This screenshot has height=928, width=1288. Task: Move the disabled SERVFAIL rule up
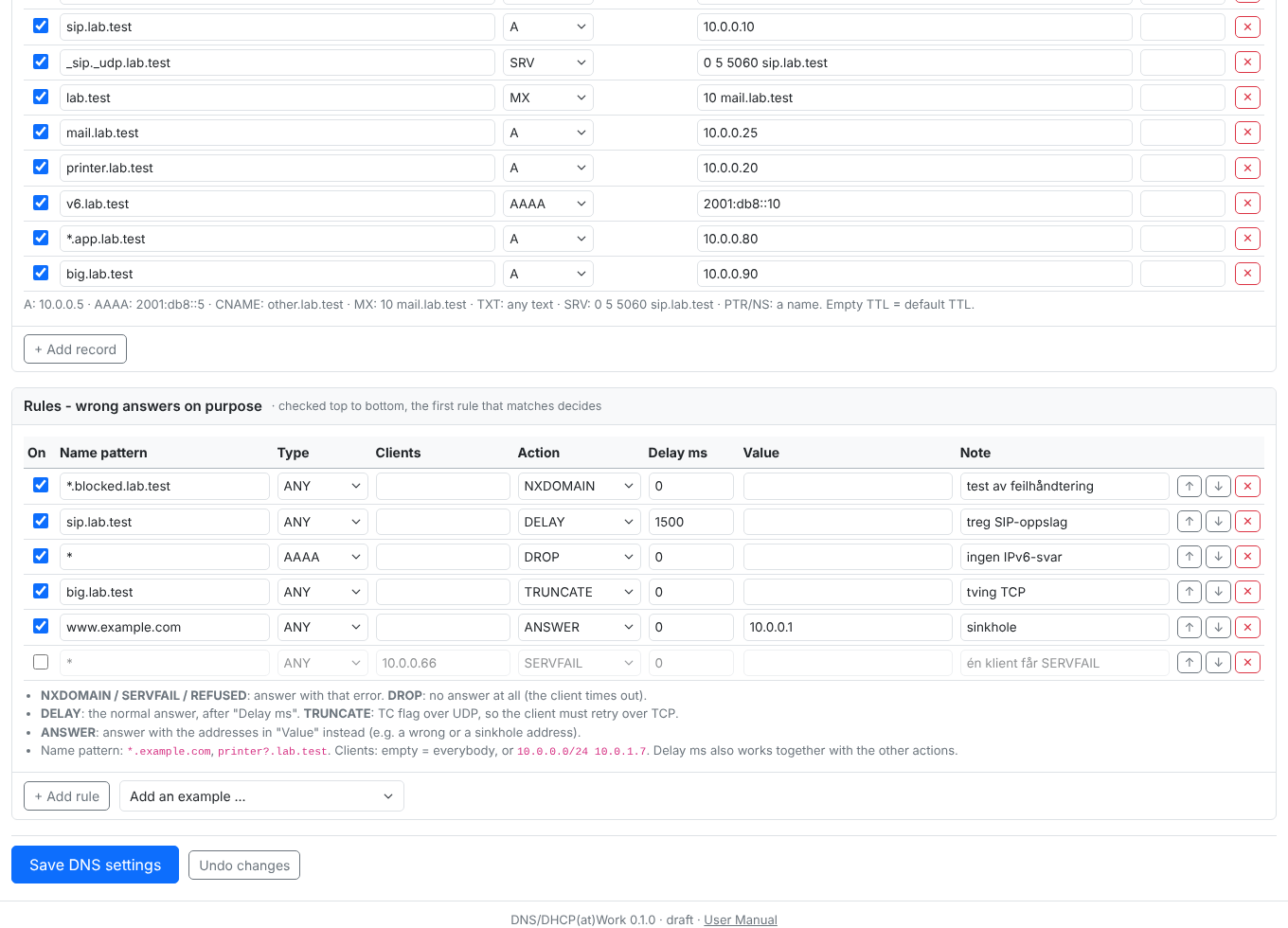click(1190, 663)
